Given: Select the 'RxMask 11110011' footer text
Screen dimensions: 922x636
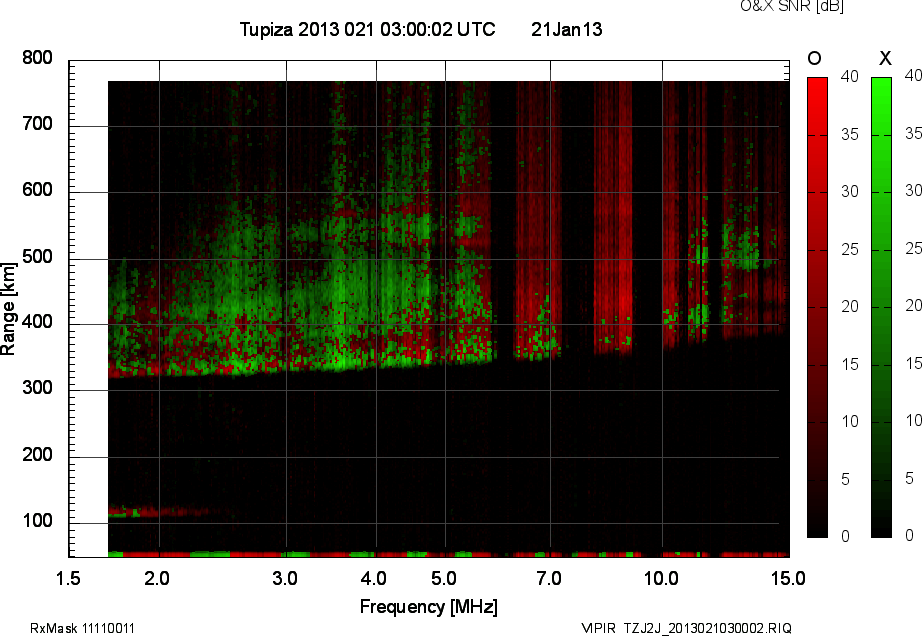Looking at the screenshot, I should coord(82,628).
